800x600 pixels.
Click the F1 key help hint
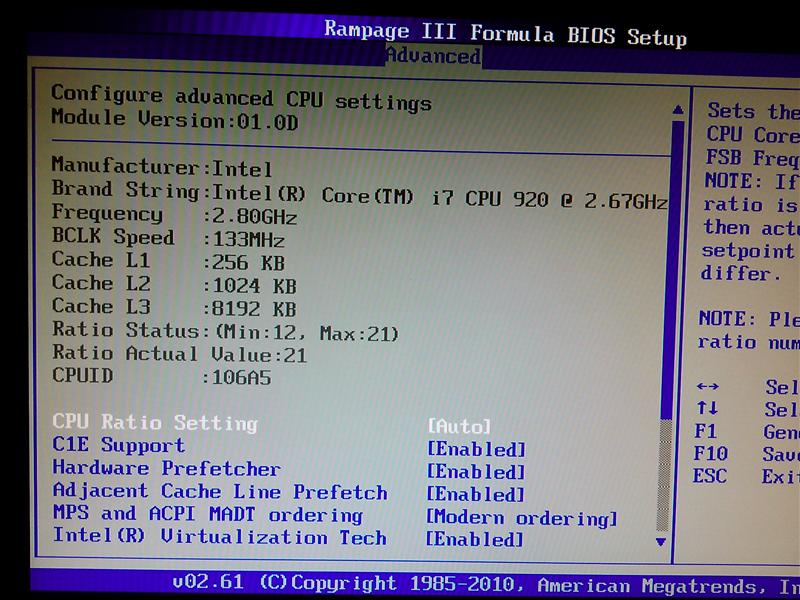click(x=704, y=432)
